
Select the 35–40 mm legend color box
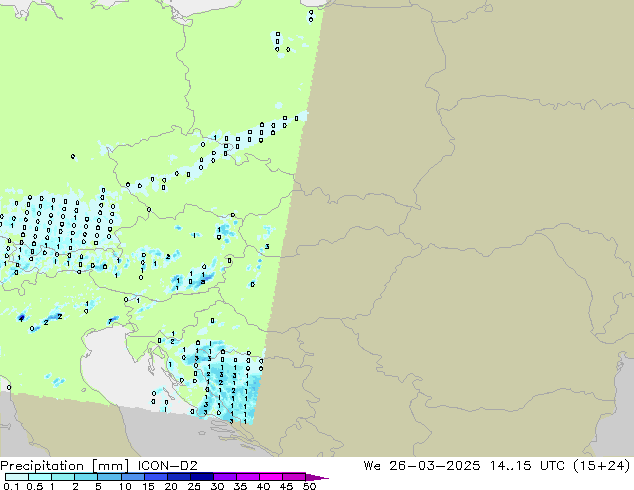click(x=247, y=477)
